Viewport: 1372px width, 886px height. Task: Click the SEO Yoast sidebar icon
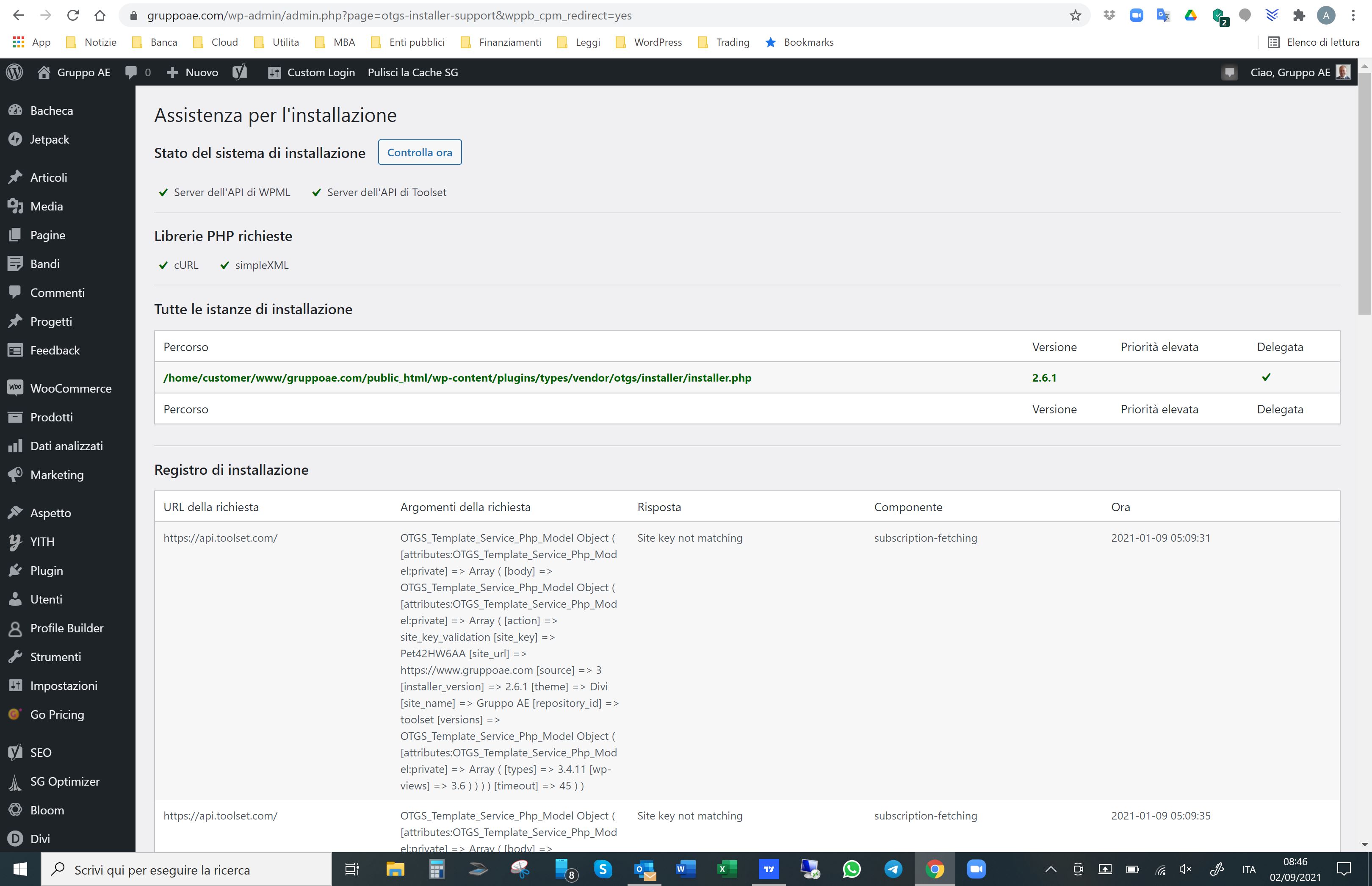[x=16, y=753]
